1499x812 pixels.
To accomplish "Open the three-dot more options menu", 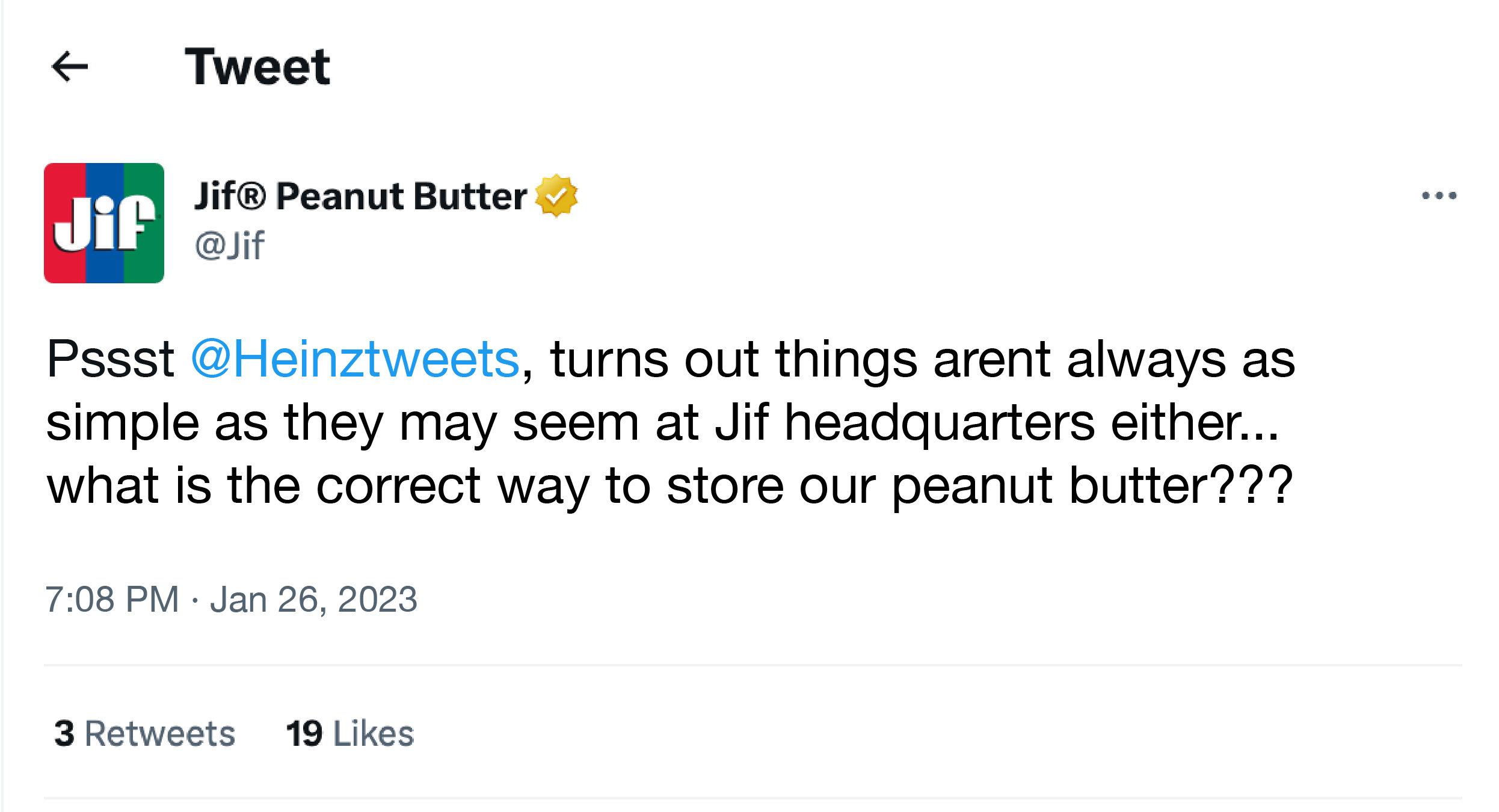I will pos(1439,195).
